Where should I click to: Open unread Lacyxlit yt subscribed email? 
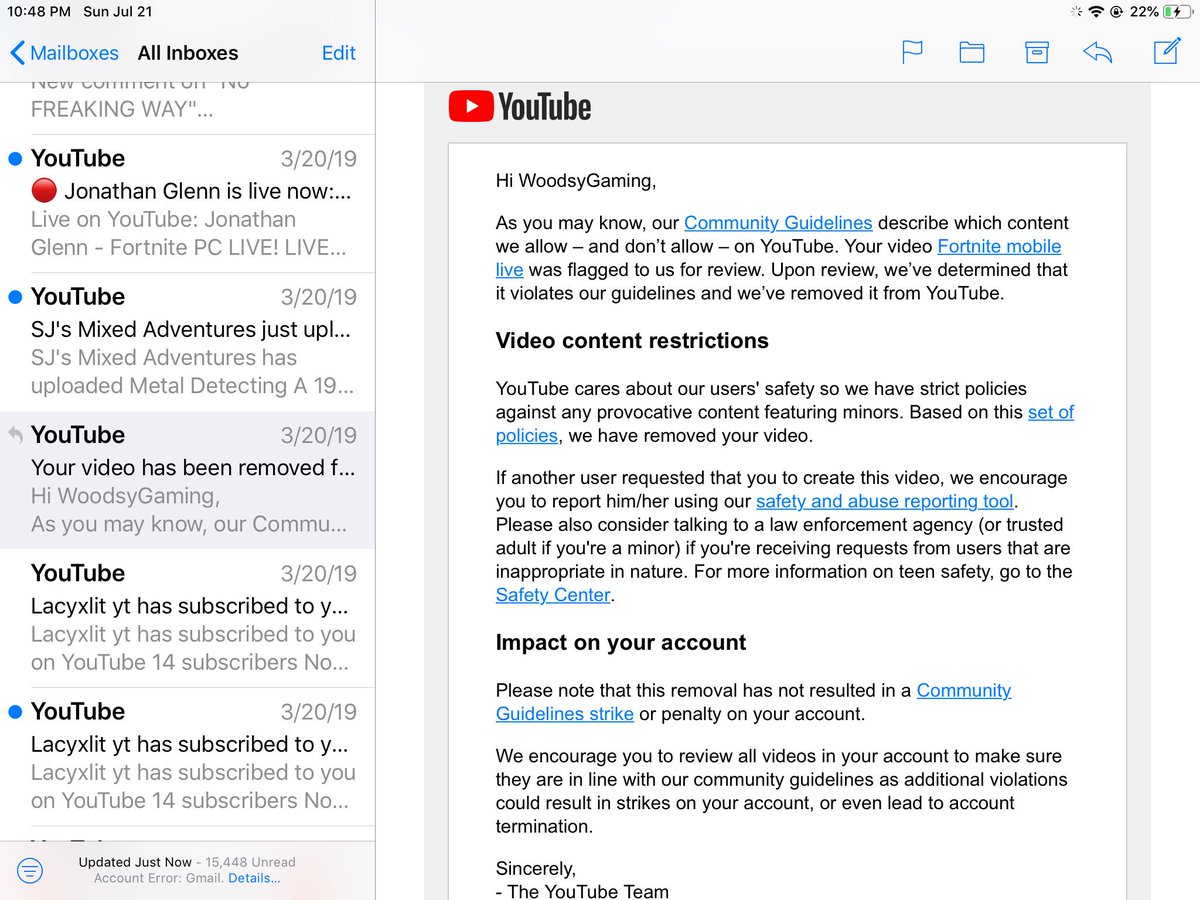click(188, 756)
